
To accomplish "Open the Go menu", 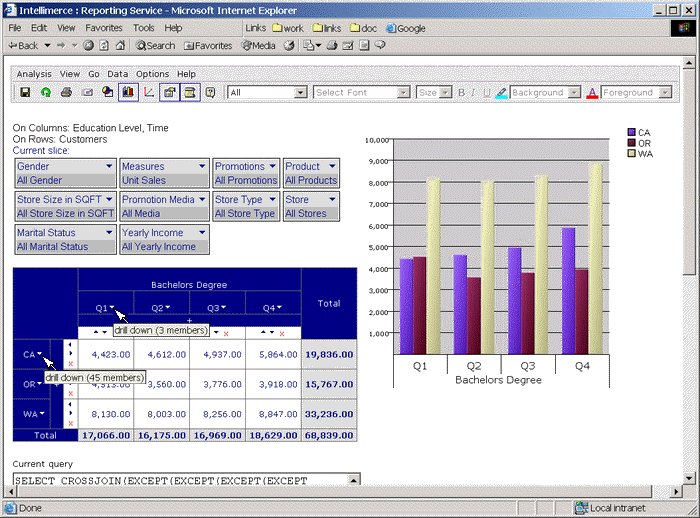I will tap(93, 74).
